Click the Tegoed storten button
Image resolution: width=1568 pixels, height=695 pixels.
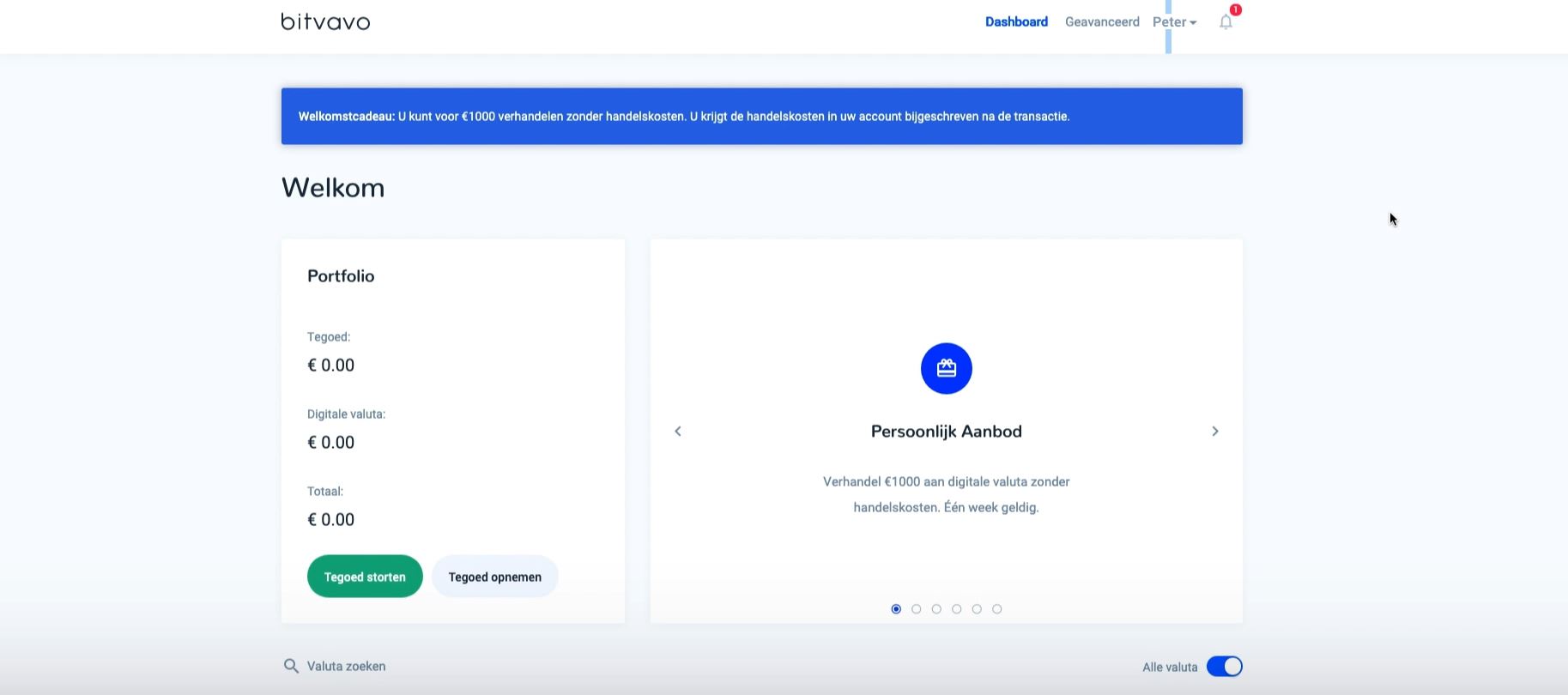pos(365,577)
